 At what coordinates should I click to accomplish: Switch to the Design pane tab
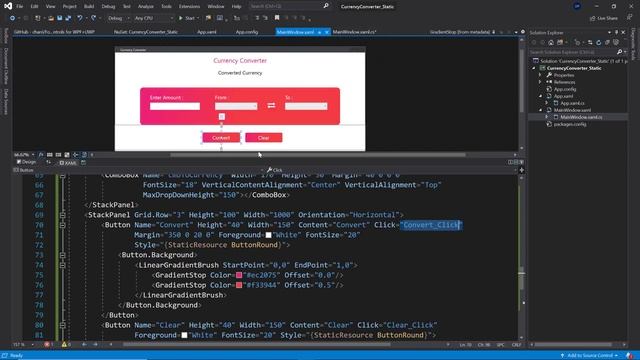click(26, 162)
